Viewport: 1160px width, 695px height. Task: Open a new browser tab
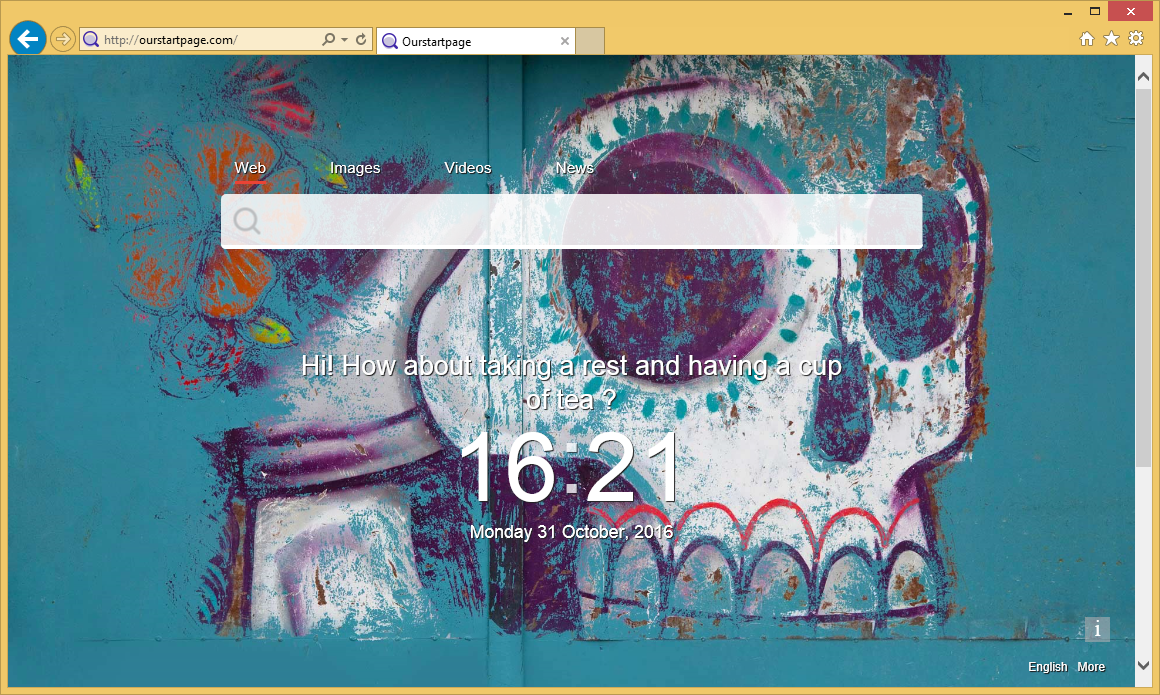tap(590, 41)
